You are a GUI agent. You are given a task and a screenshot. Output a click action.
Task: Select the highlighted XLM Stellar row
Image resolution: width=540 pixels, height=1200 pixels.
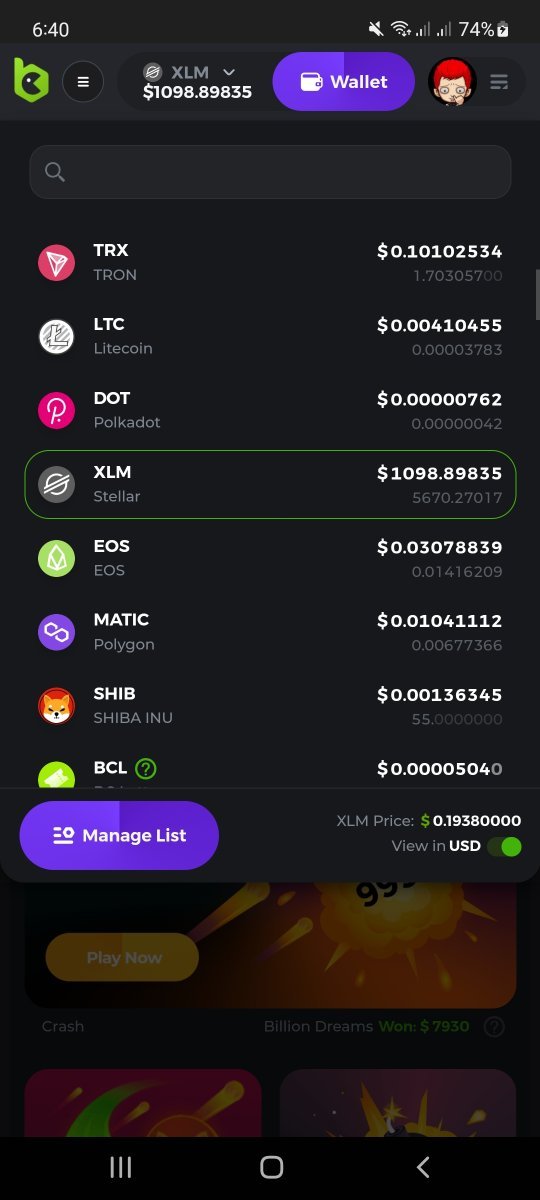[x=270, y=484]
